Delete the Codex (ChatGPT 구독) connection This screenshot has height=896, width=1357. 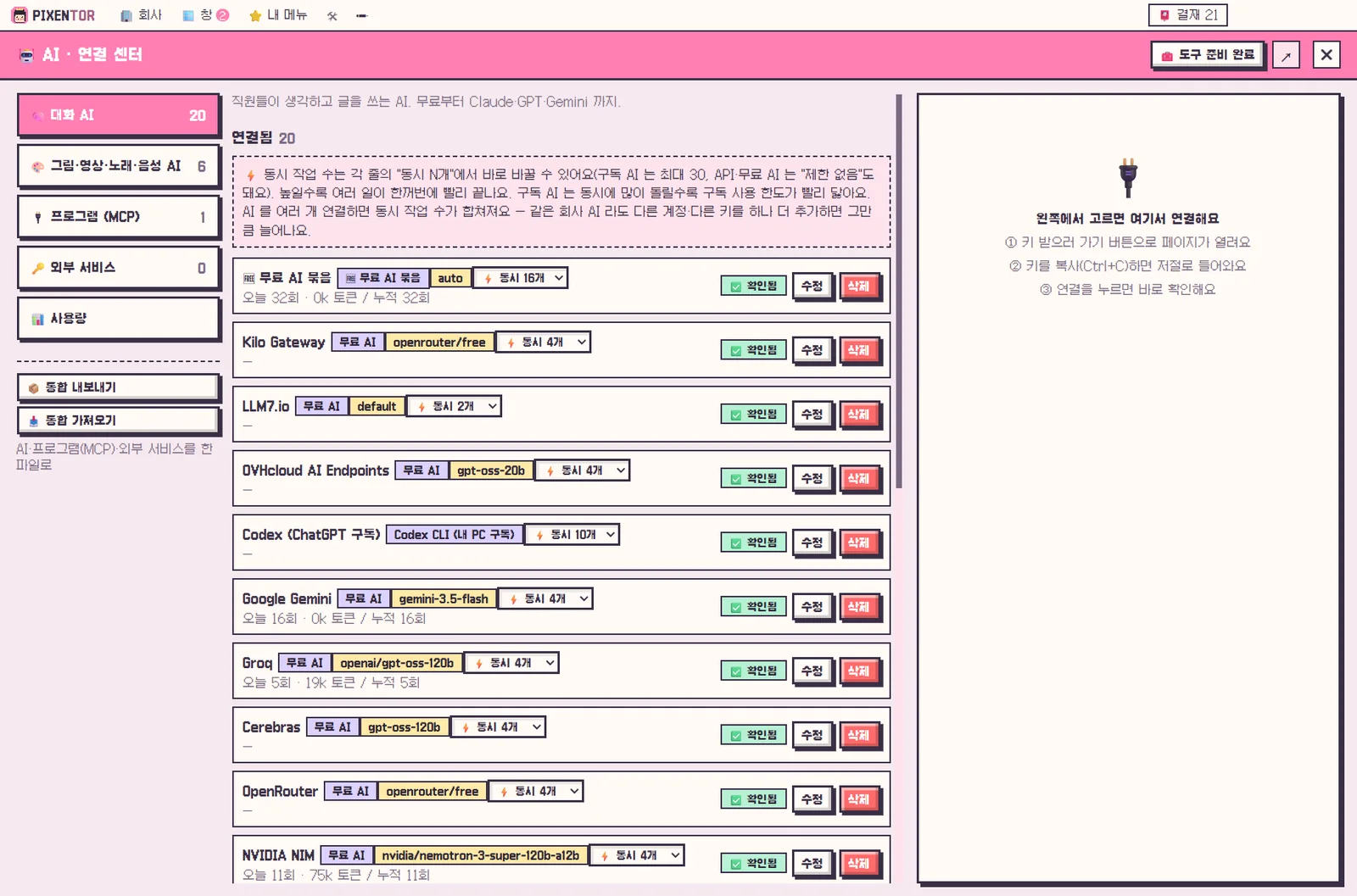point(858,543)
